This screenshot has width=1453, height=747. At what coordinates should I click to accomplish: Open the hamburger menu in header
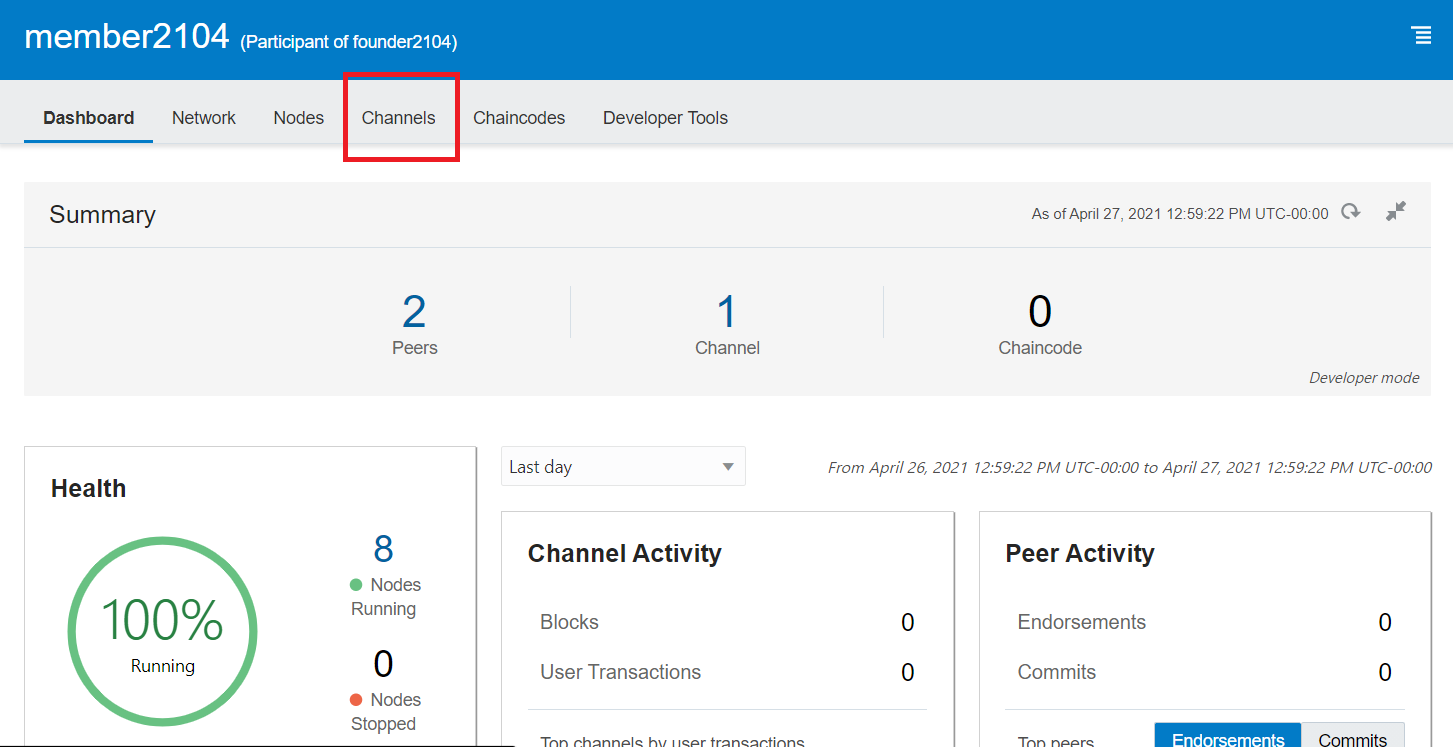[1420, 35]
